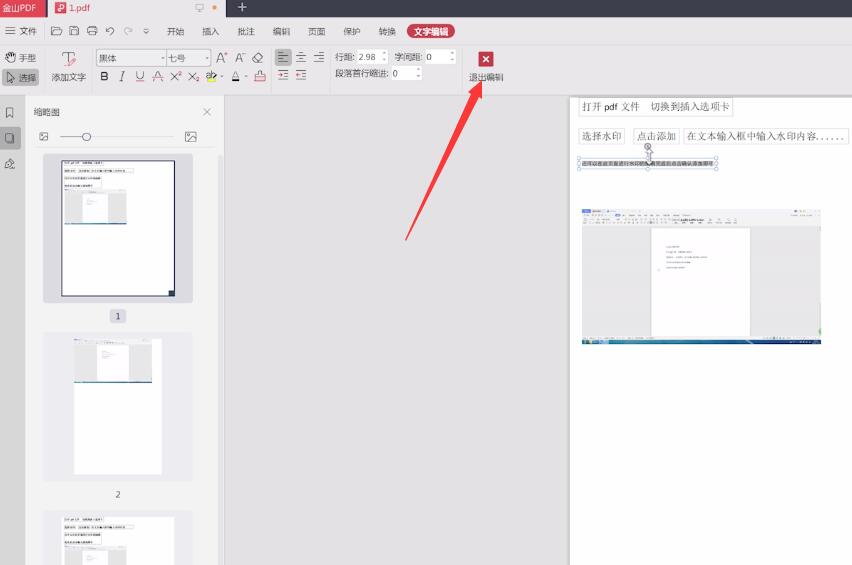The height and width of the screenshot is (565, 852).
Task: Select page 1 thumbnail
Action: 118,228
